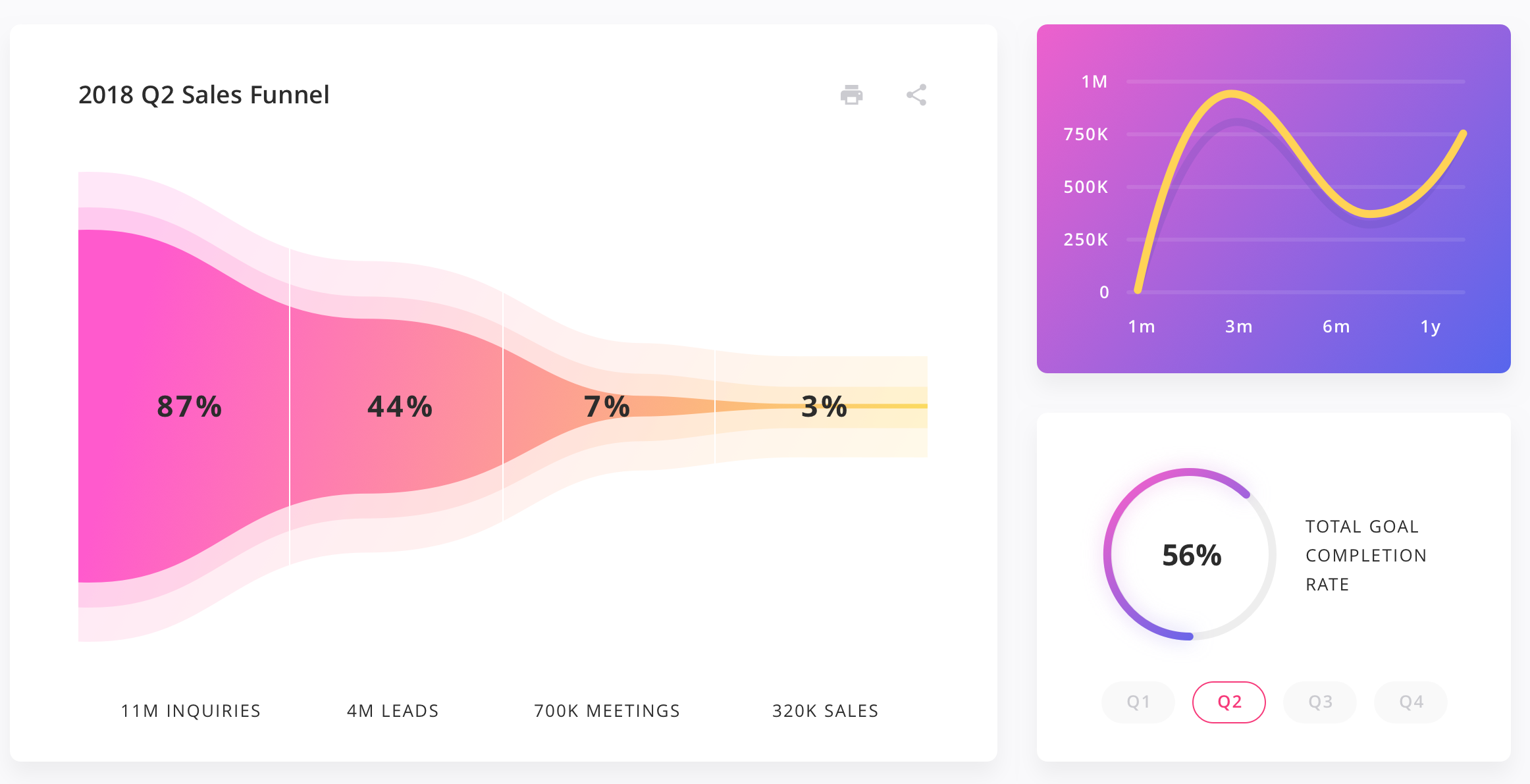Select the 87% inquiries funnel stage
This screenshot has width=1530, height=784.
pos(189,407)
